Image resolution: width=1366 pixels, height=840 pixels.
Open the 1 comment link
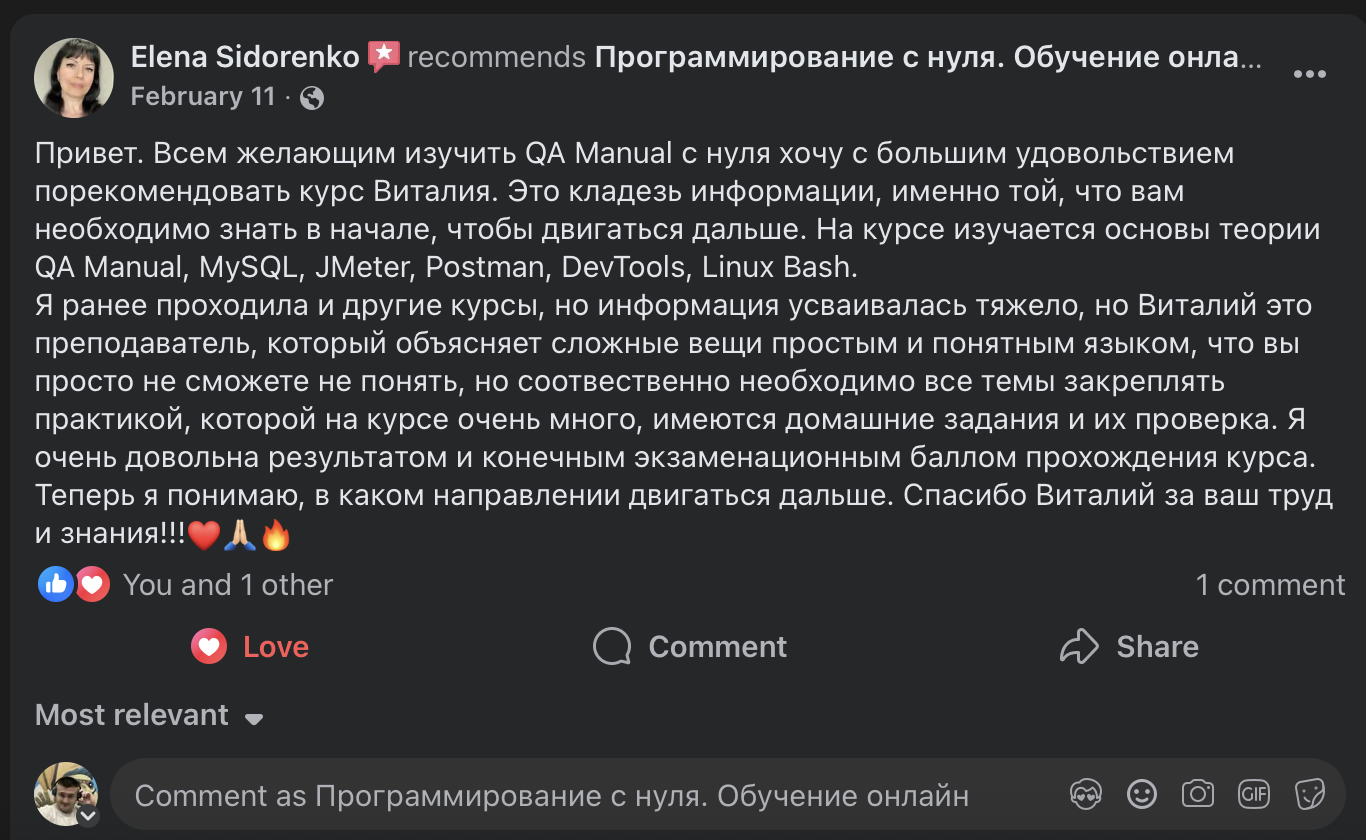pos(1272,584)
